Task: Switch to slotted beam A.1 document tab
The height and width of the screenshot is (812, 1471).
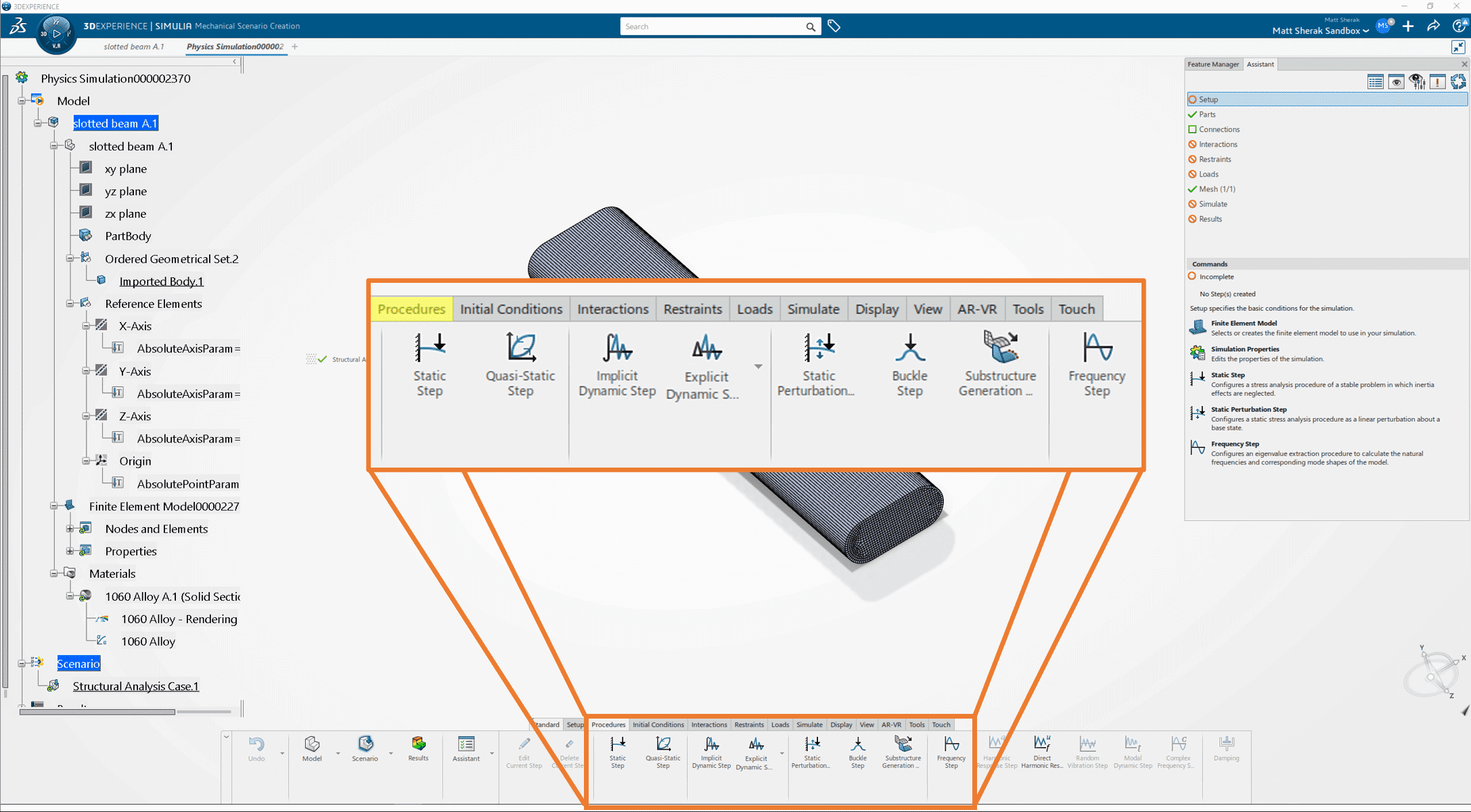Action: tap(134, 47)
